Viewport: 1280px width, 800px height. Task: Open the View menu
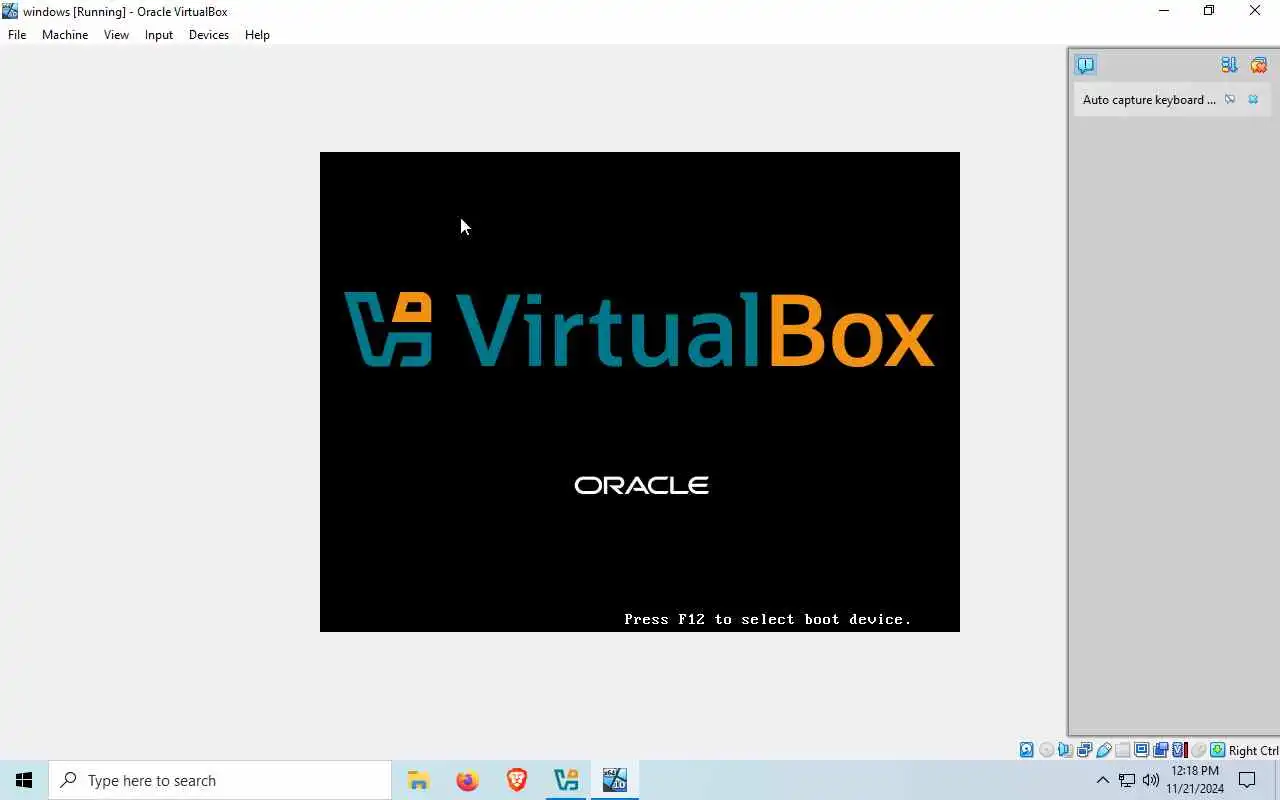(116, 34)
